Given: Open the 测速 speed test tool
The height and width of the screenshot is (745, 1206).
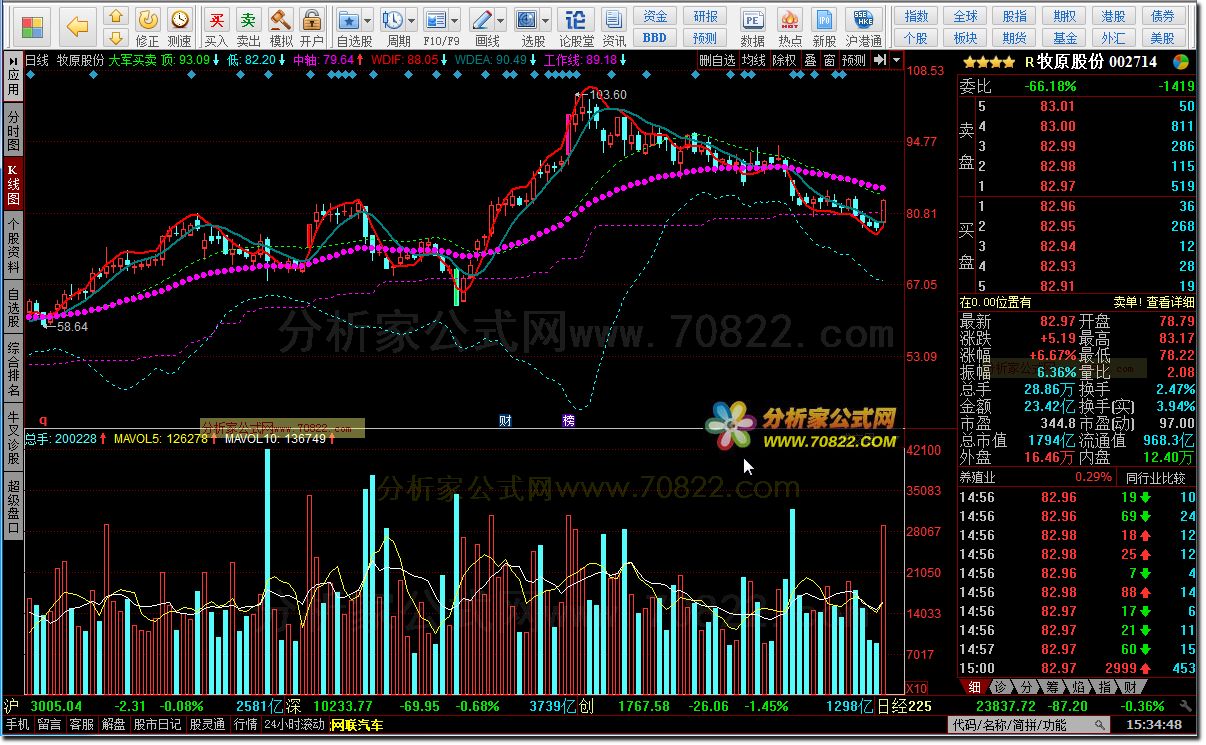Looking at the screenshot, I should [x=180, y=27].
